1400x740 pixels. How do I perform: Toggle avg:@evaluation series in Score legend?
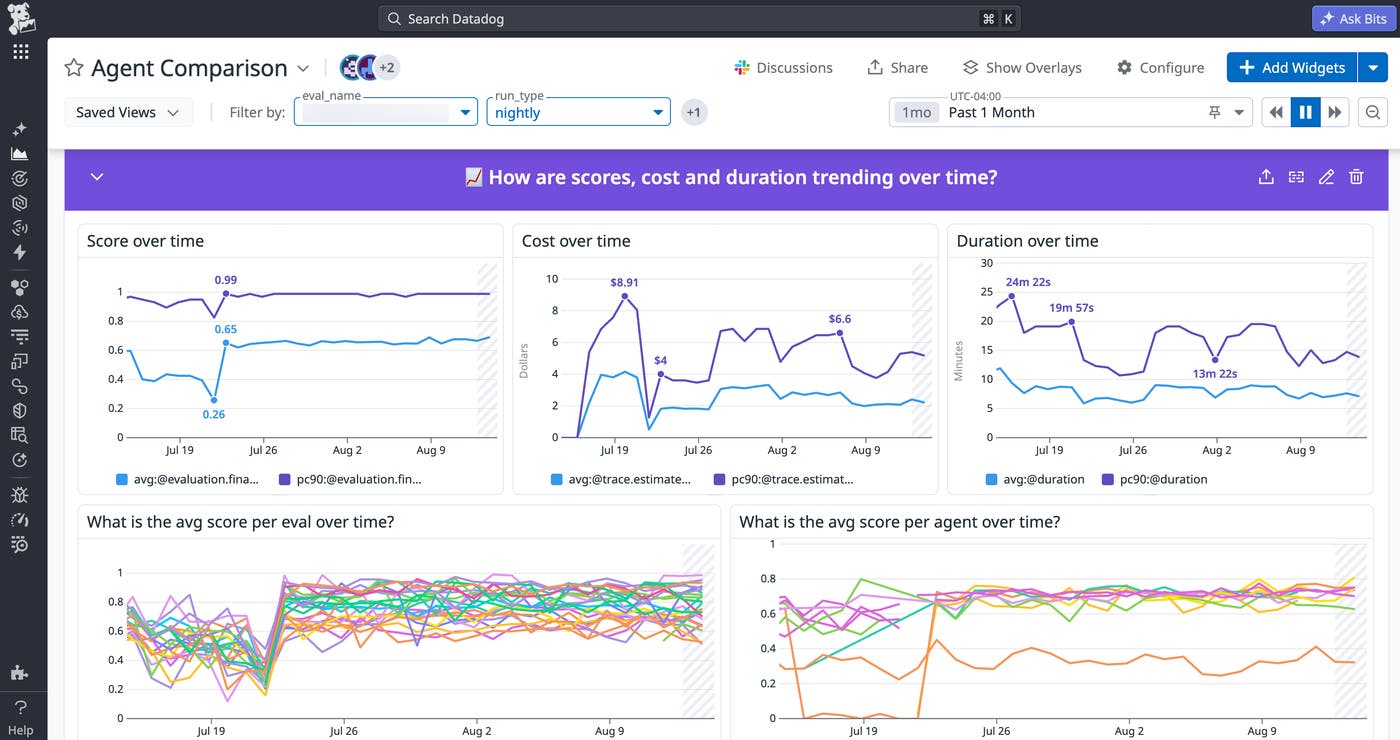pyautogui.click(x=188, y=479)
